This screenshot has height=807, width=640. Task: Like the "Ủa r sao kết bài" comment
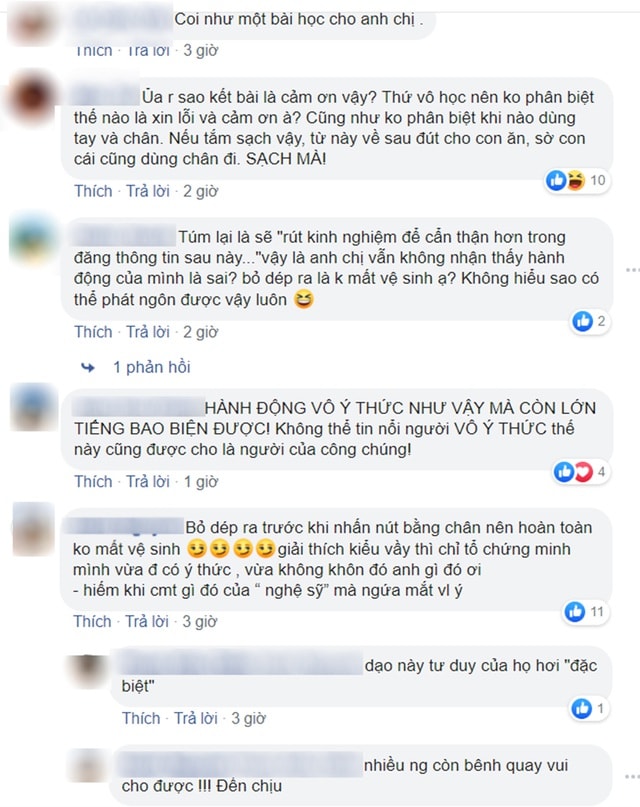[x=93, y=191]
